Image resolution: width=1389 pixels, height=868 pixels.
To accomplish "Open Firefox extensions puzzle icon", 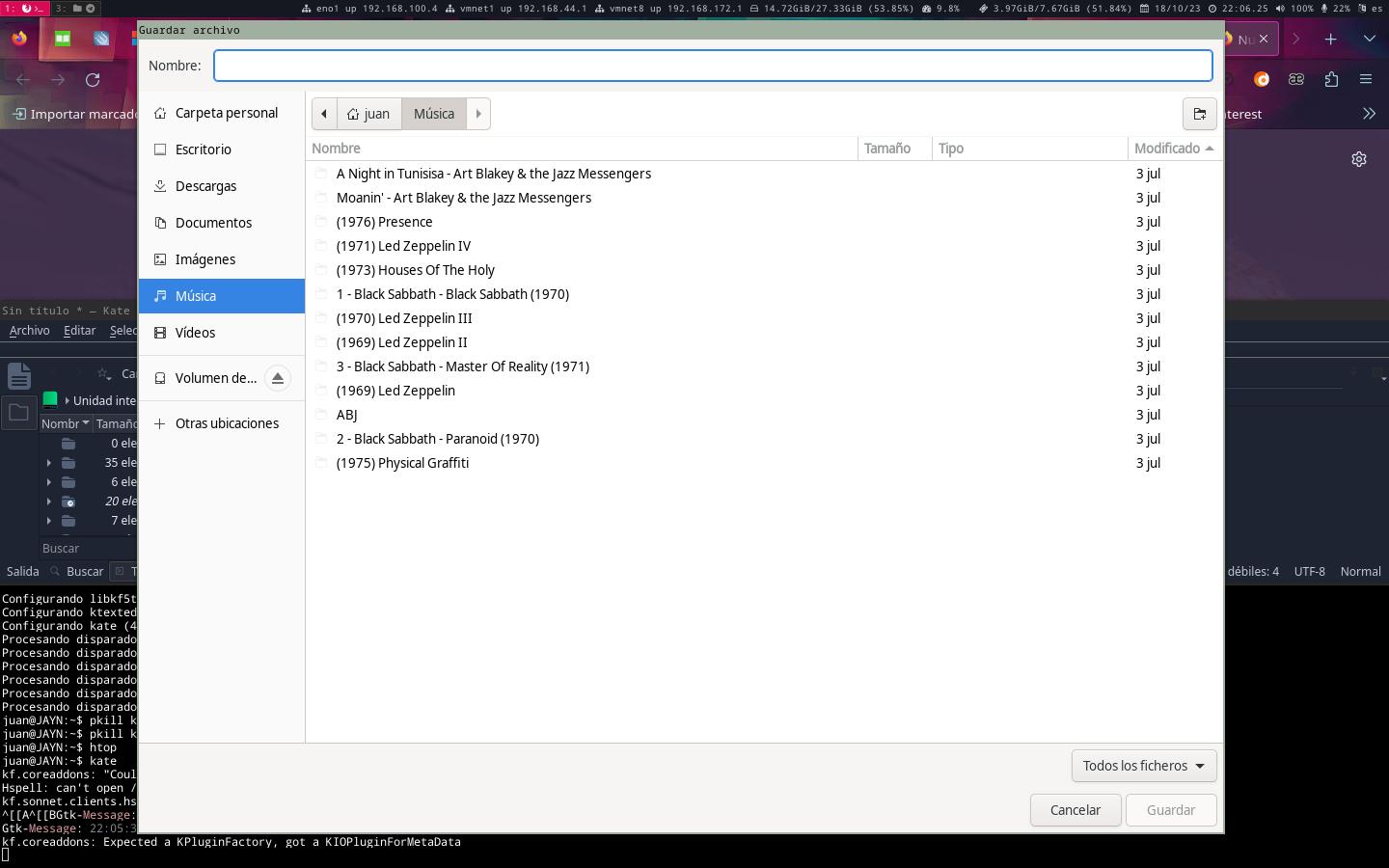I will 1331,79.
